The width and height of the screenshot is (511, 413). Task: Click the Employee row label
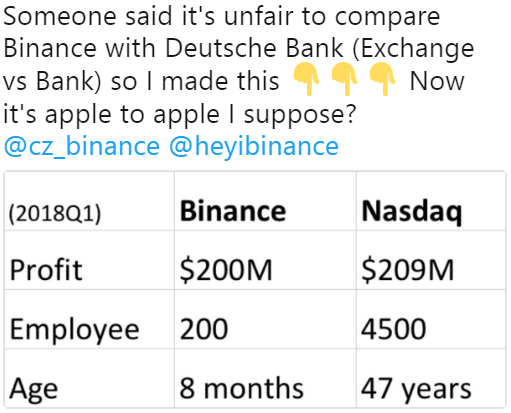pyautogui.click(x=89, y=319)
